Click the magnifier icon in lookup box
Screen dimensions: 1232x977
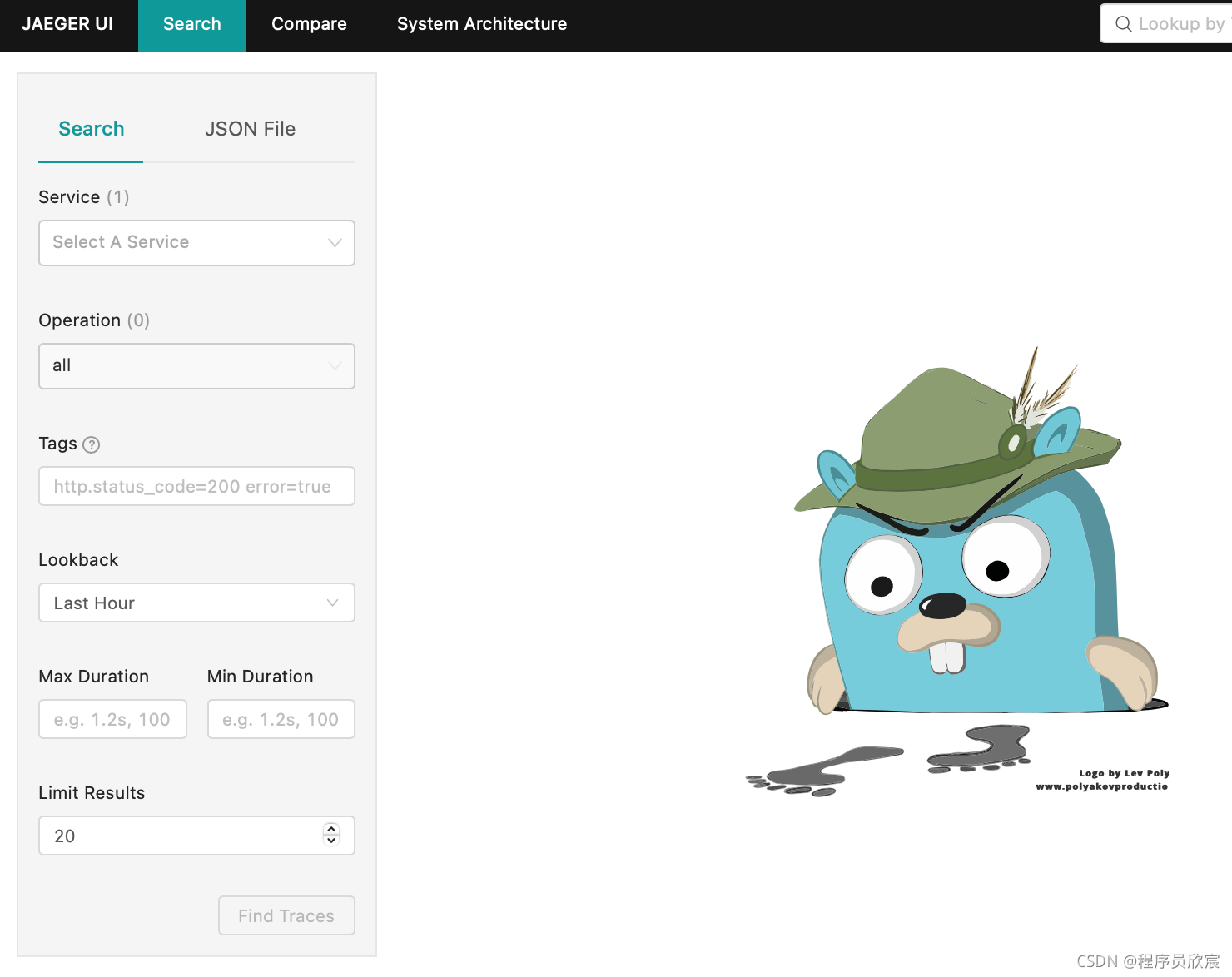coord(1123,24)
